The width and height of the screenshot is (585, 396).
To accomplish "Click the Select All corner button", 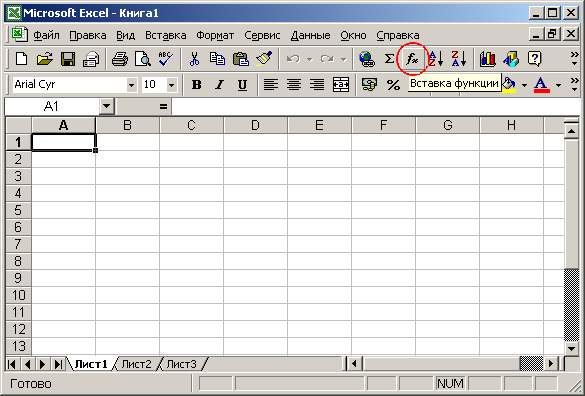I will click(x=19, y=125).
